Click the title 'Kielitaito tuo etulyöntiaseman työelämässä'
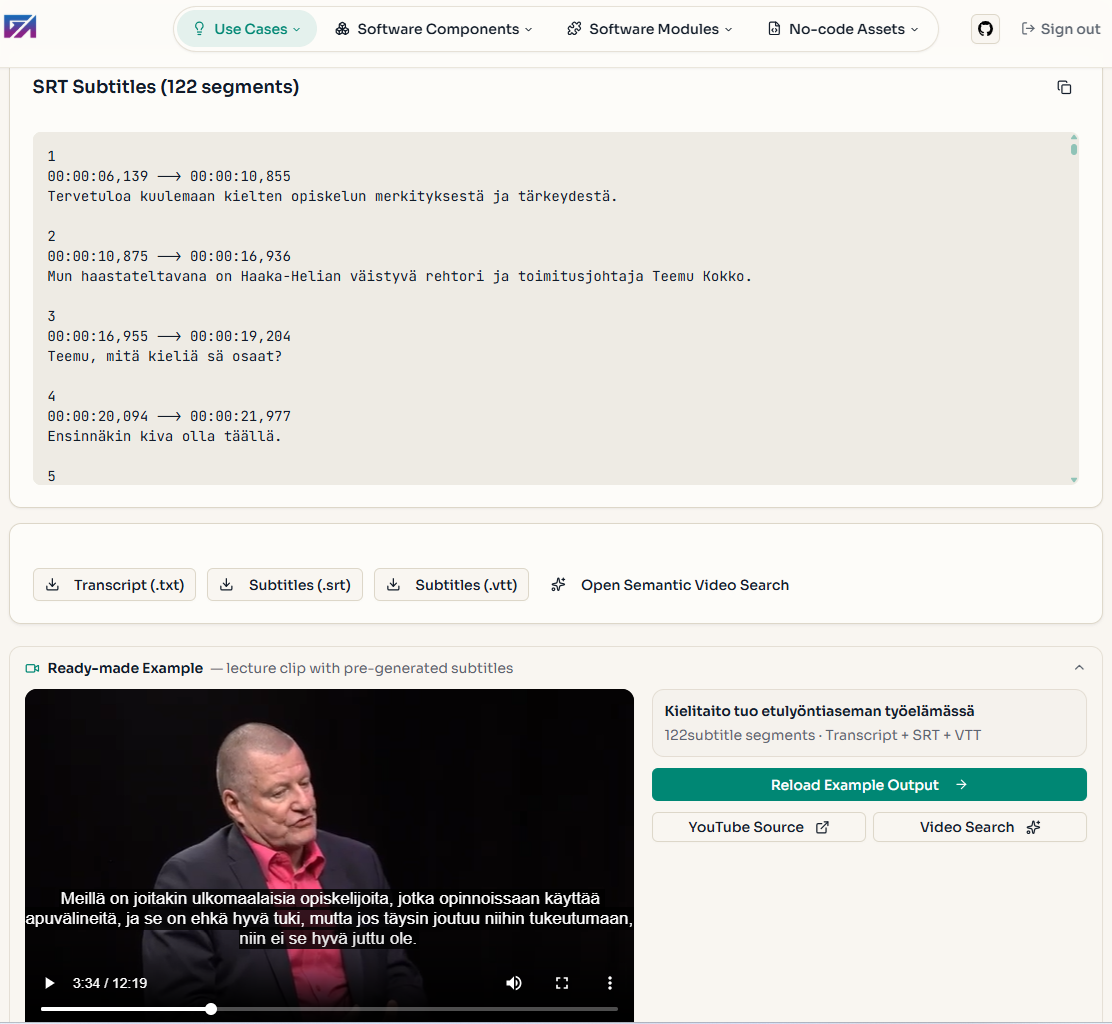The image size is (1112, 1024). point(819,711)
